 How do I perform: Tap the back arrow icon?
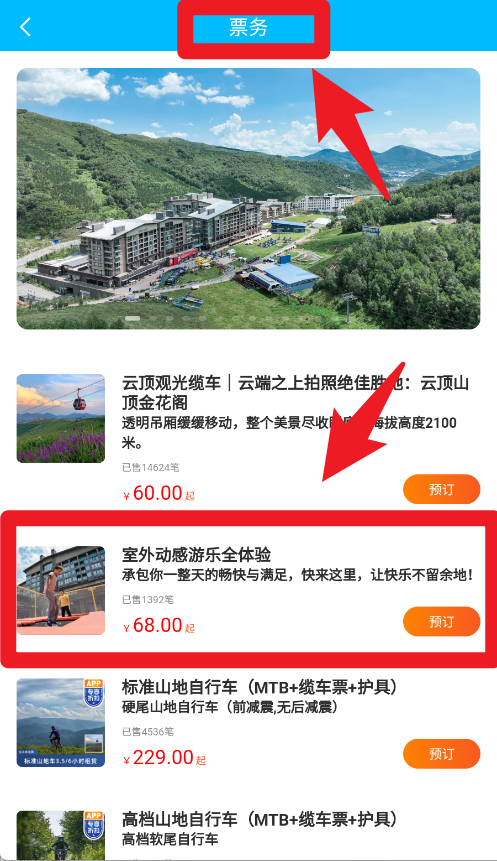click(25, 27)
